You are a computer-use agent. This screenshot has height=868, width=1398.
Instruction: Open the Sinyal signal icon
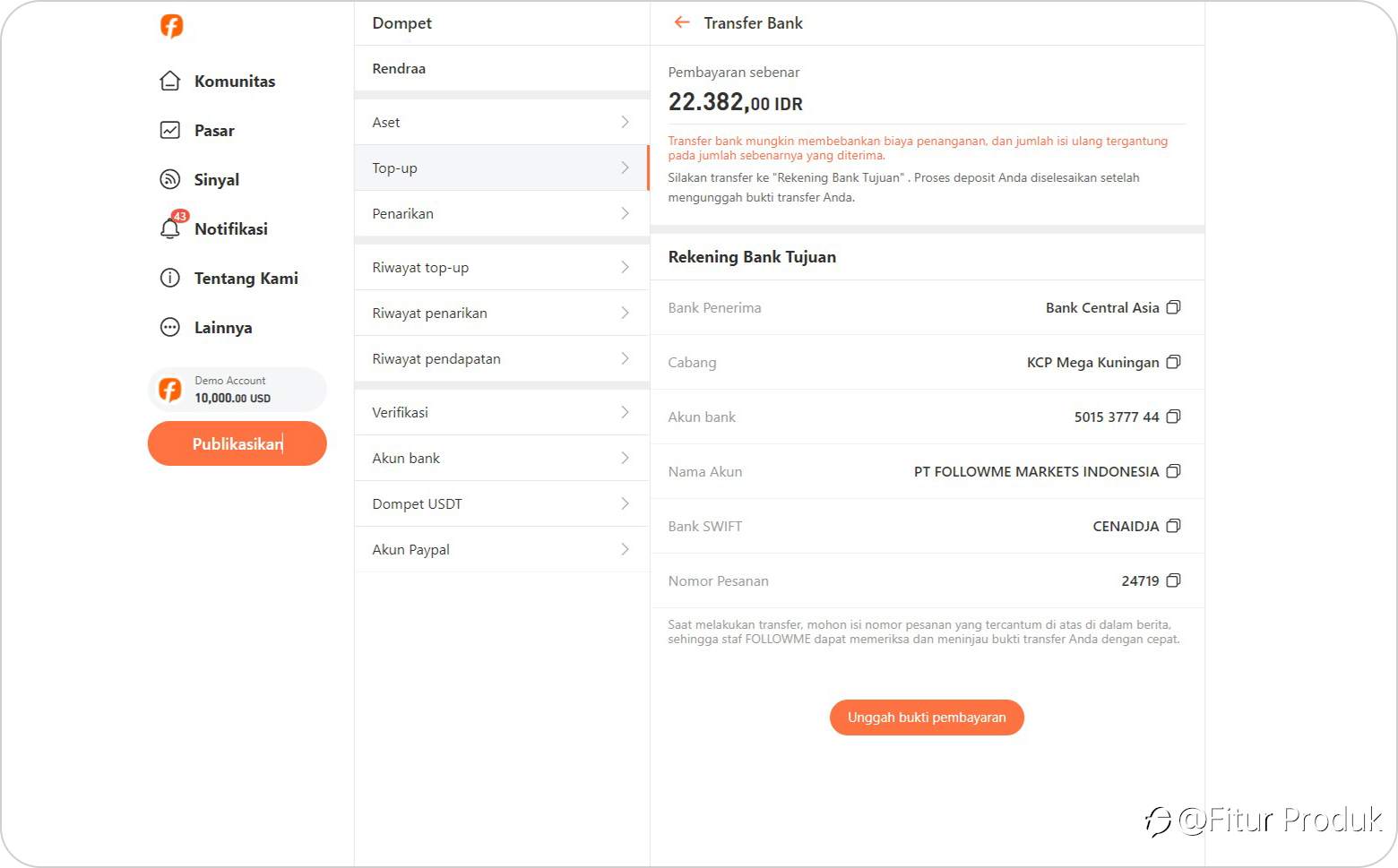pos(169,179)
